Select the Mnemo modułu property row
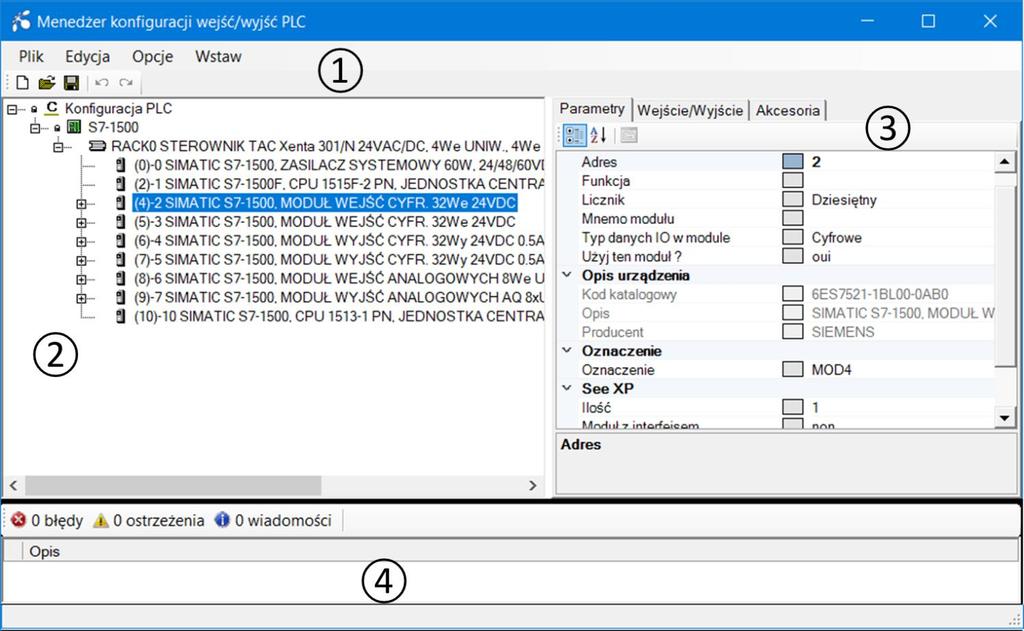The image size is (1024, 631). pyautogui.click(x=776, y=218)
